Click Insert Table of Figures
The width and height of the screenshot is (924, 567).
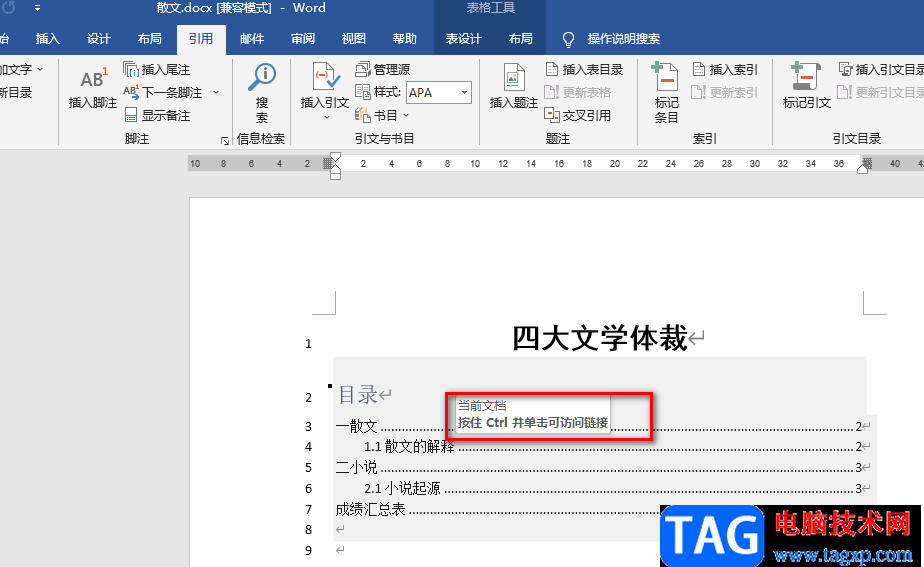[x=584, y=70]
